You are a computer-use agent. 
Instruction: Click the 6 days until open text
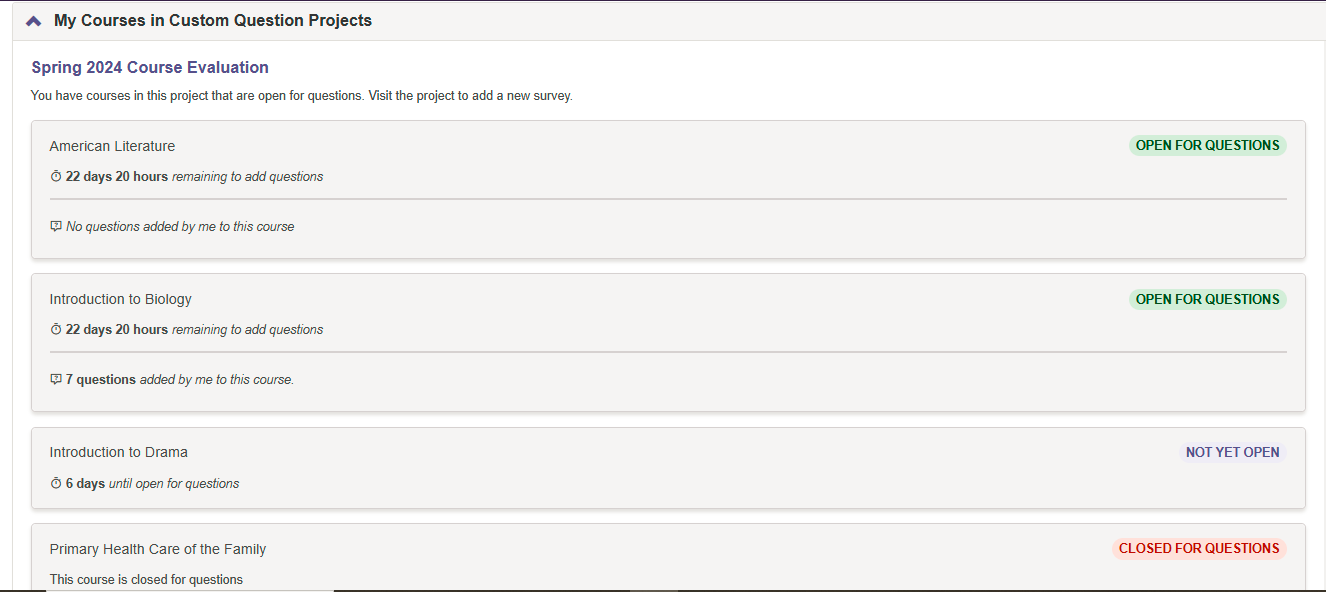point(152,484)
